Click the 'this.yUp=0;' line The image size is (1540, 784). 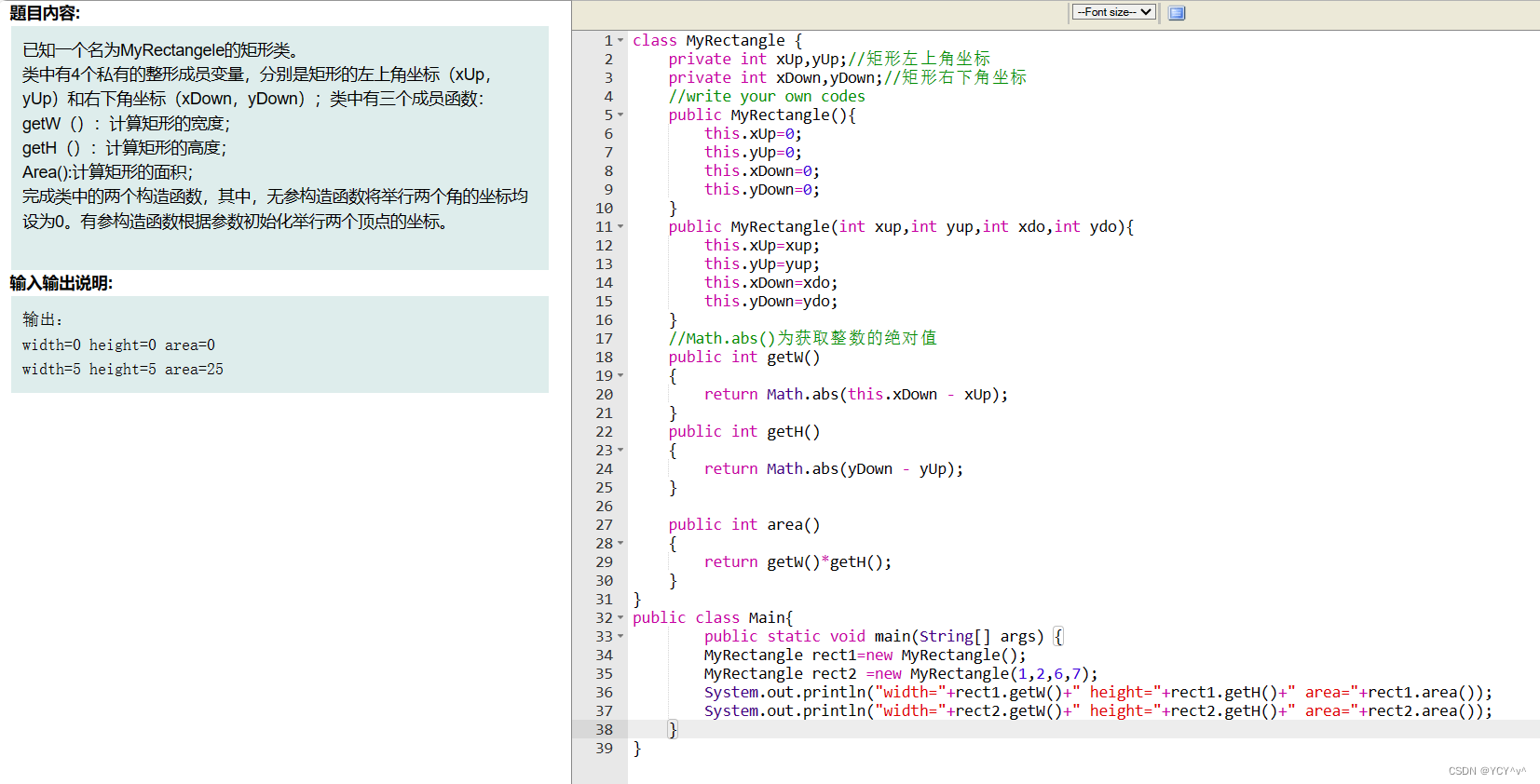(x=753, y=152)
